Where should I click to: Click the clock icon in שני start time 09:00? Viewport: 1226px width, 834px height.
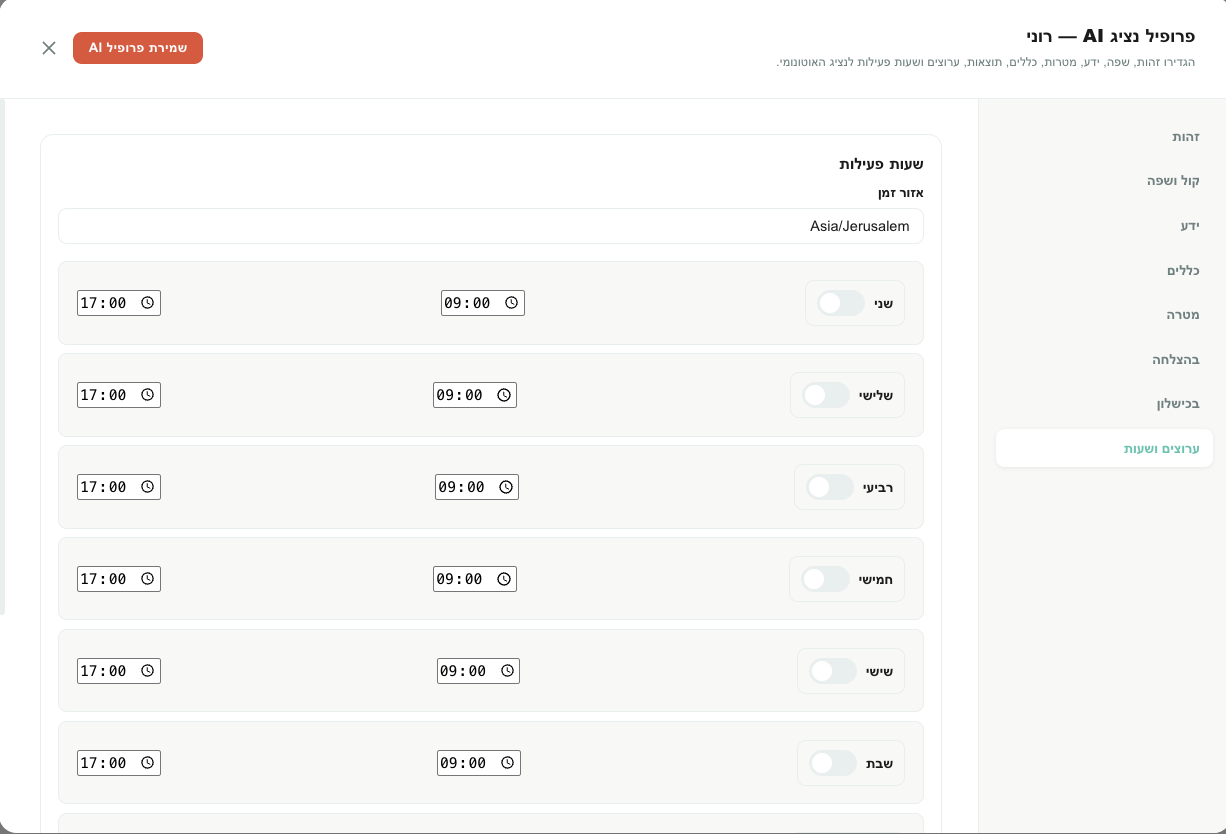511,303
